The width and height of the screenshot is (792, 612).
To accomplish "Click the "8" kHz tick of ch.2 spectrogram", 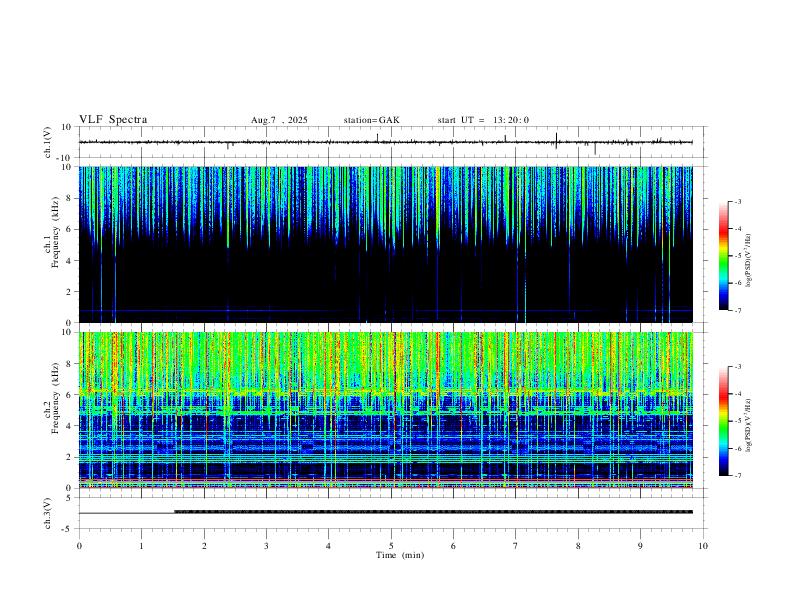I will [70, 364].
